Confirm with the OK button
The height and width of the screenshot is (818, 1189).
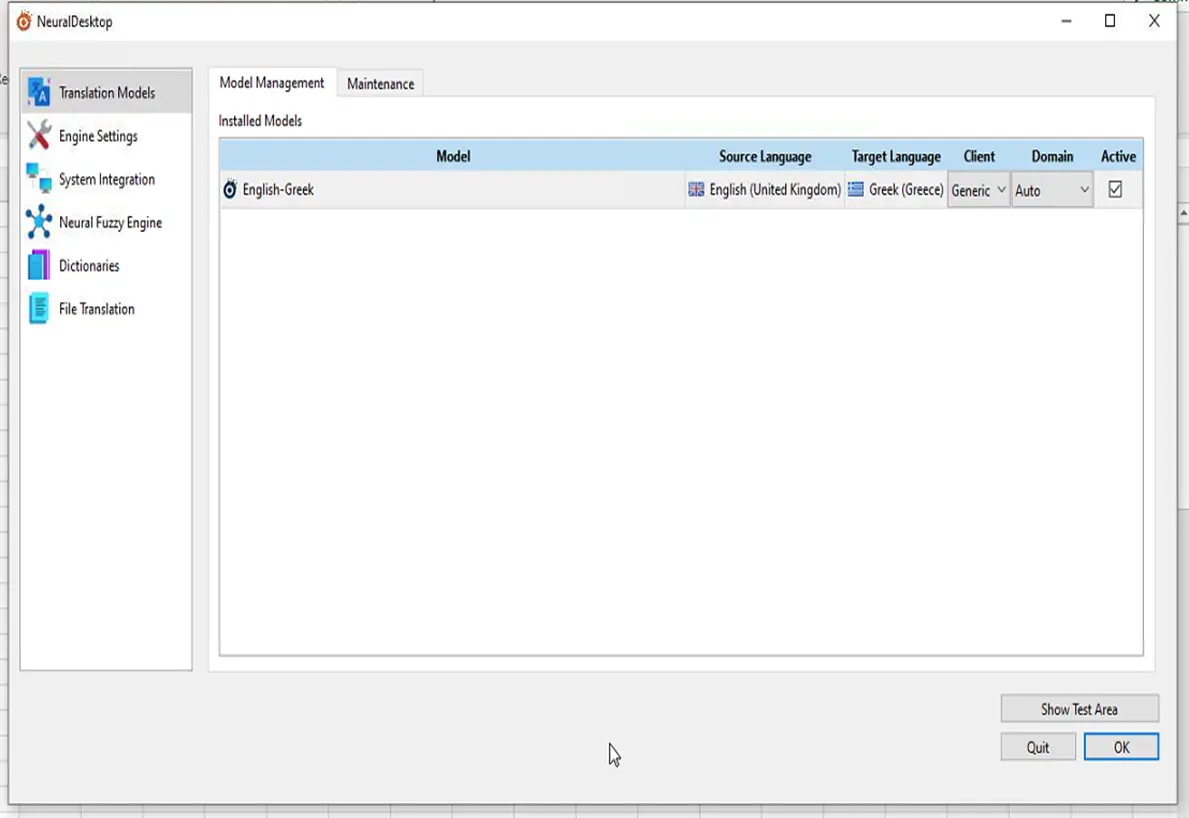1121,747
